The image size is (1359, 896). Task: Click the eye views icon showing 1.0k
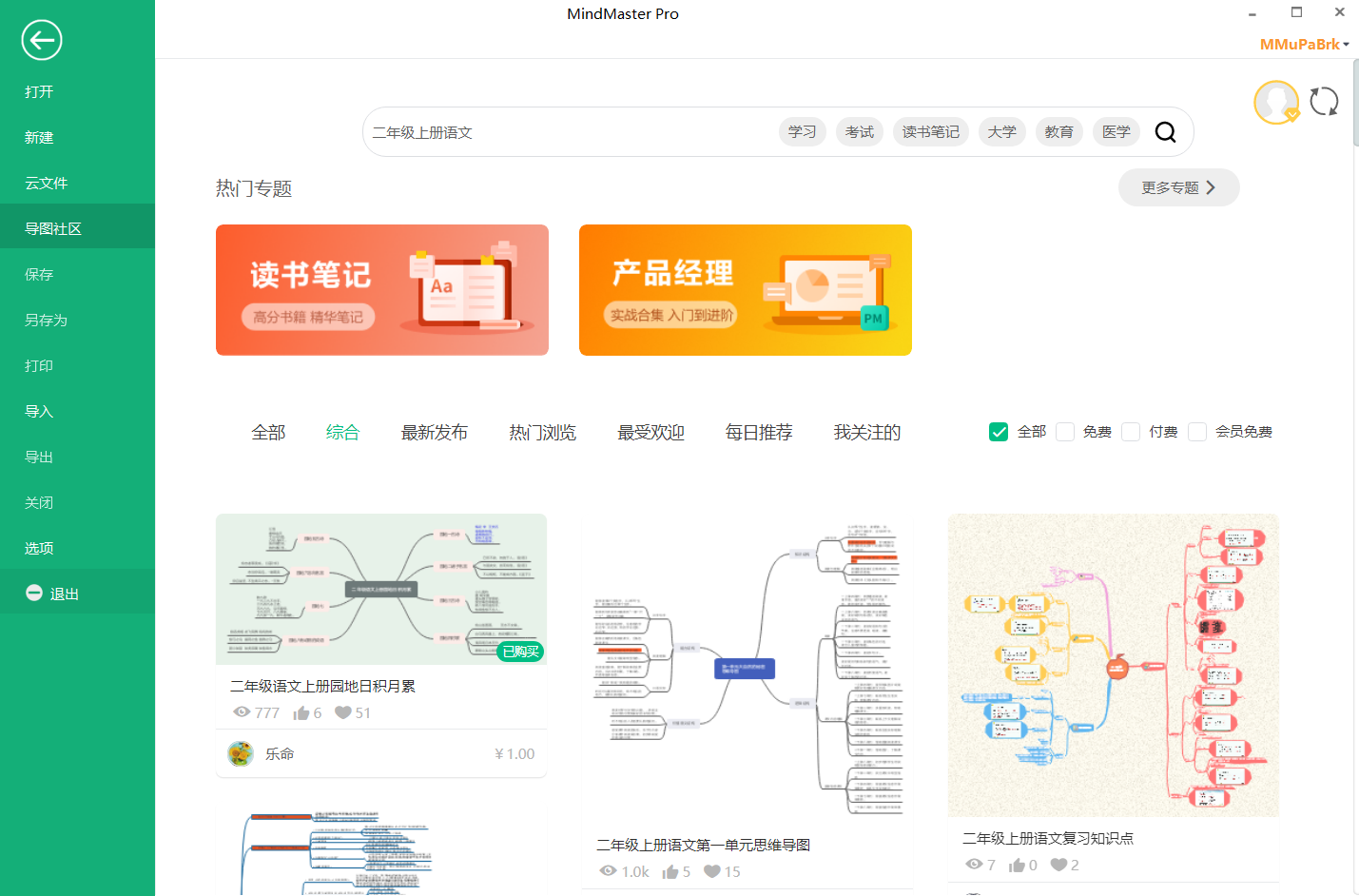[609, 871]
